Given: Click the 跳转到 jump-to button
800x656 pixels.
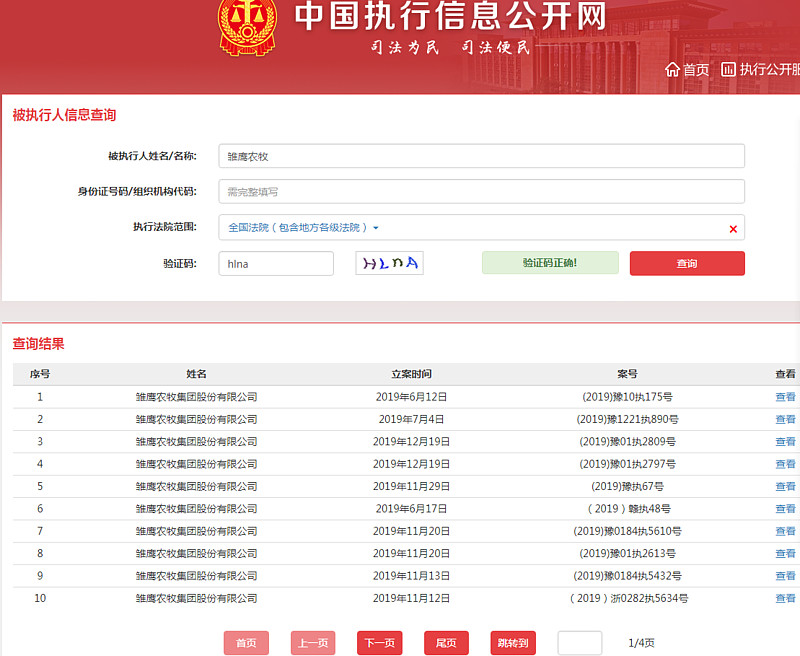Looking at the screenshot, I should tap(513, 643).
